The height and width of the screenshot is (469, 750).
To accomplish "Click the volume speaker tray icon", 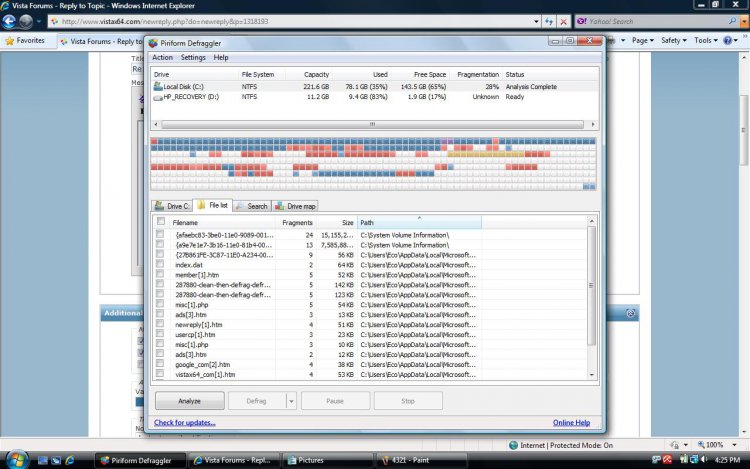I will pos(704,459).
